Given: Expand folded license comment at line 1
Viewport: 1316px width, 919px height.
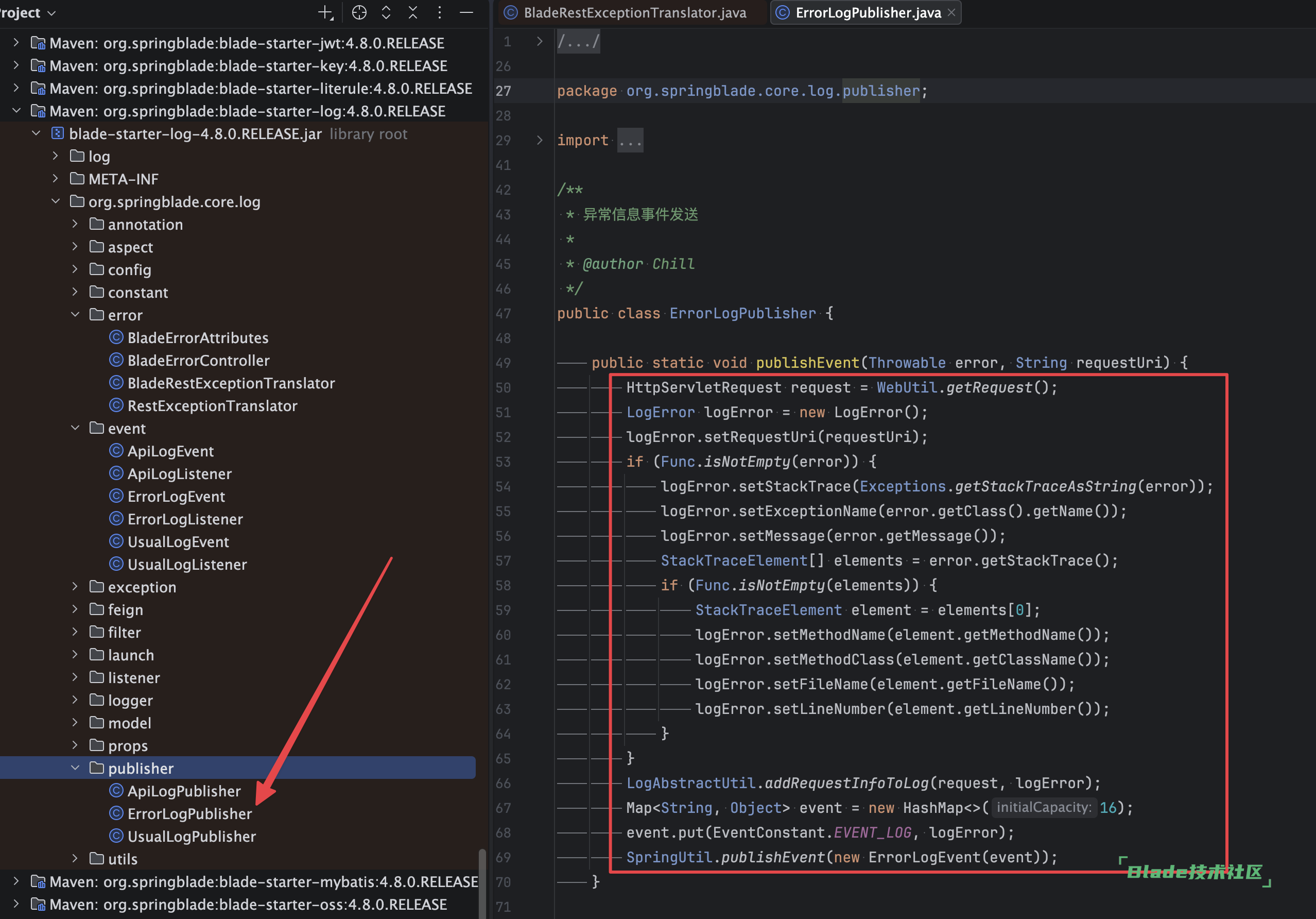Looking at the screenshot, I should click(x=540, y=41).
